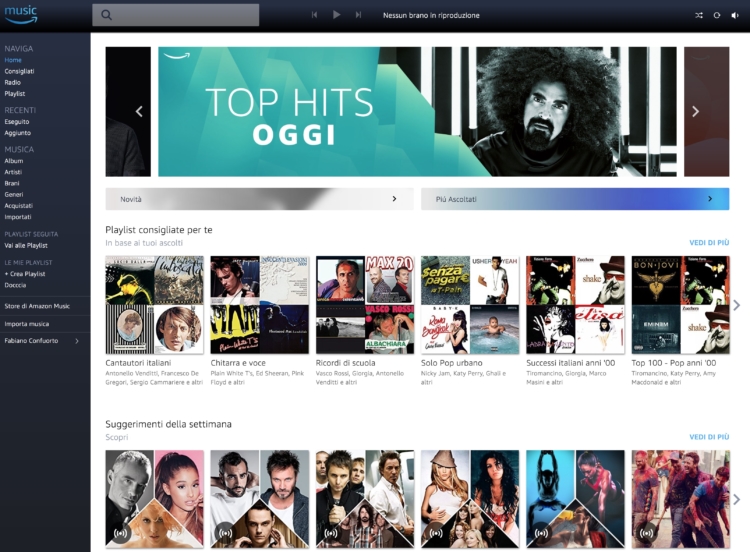The height and width of the screenshot is (552, 750).
Task: Skip to the previous track
Action: point(315,15)
